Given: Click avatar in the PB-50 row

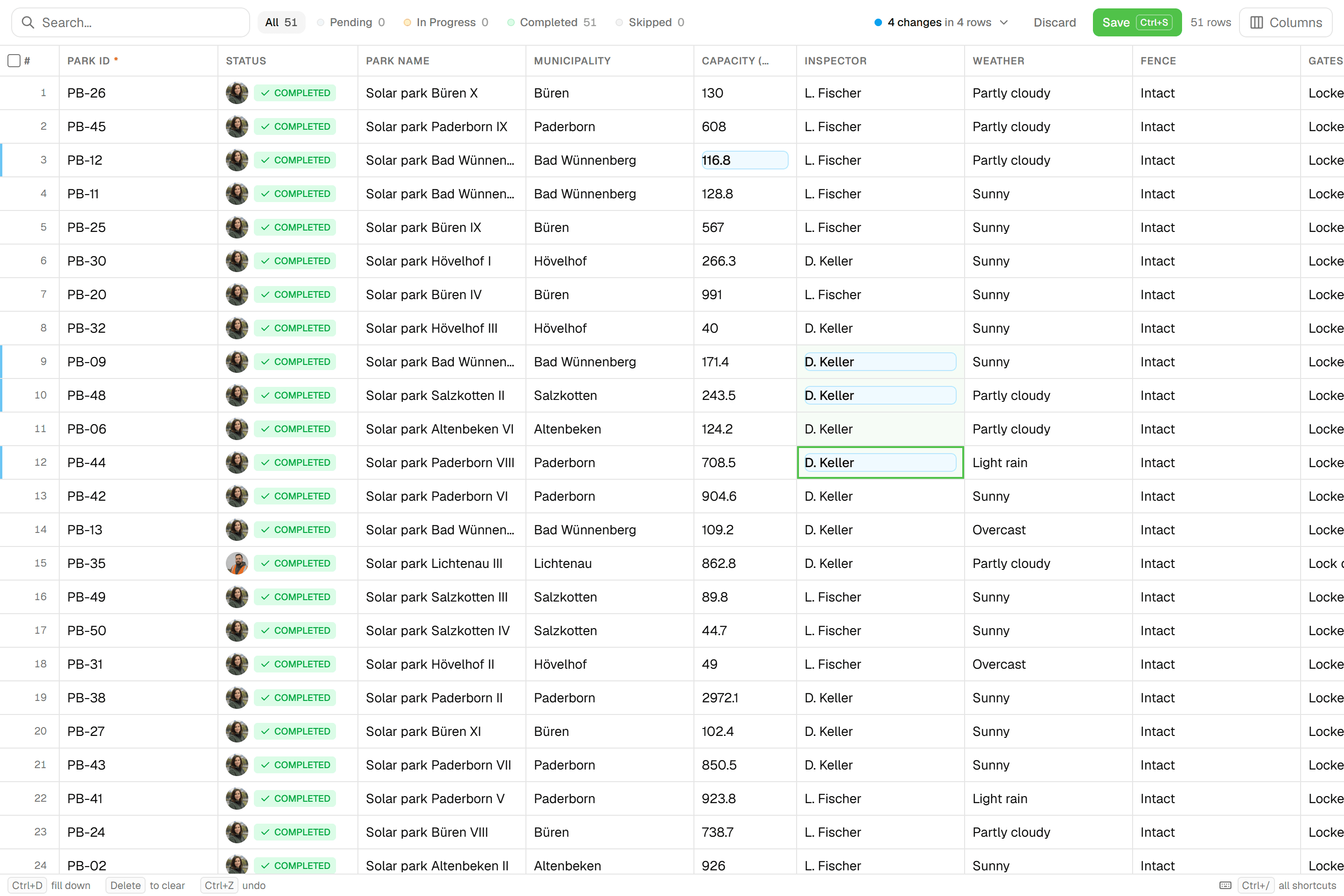Looking at the screenshot, I should 237,631.
